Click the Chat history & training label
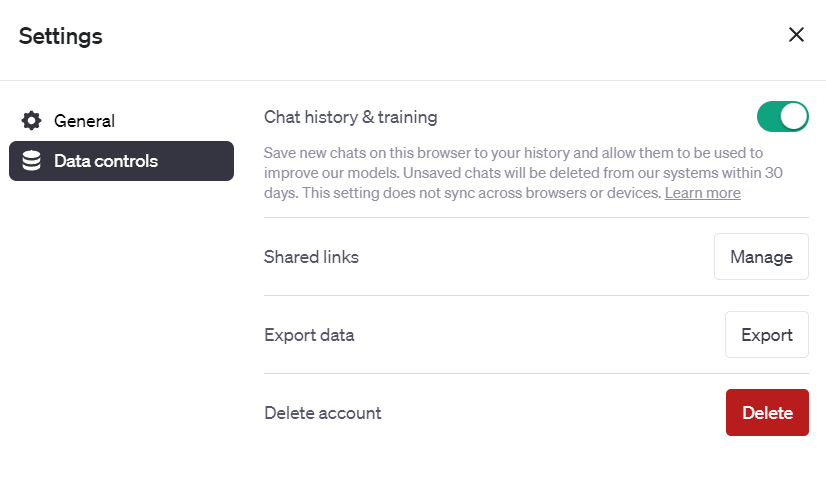Image resolution: width=826 pixels, height=484 pixels. tap(350, 117)
